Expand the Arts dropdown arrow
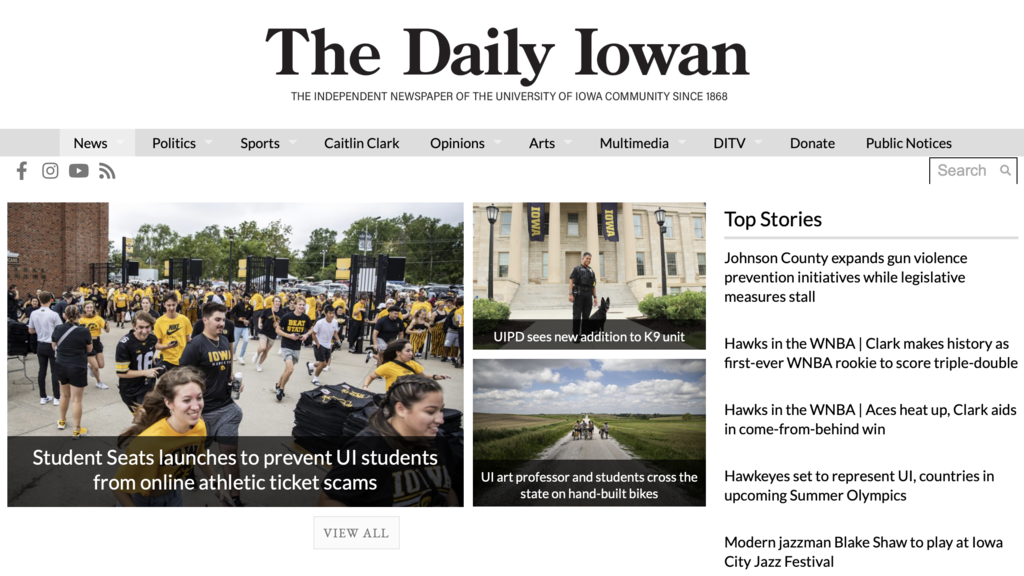Screen dimensions: 1024x576 point(568,142)
